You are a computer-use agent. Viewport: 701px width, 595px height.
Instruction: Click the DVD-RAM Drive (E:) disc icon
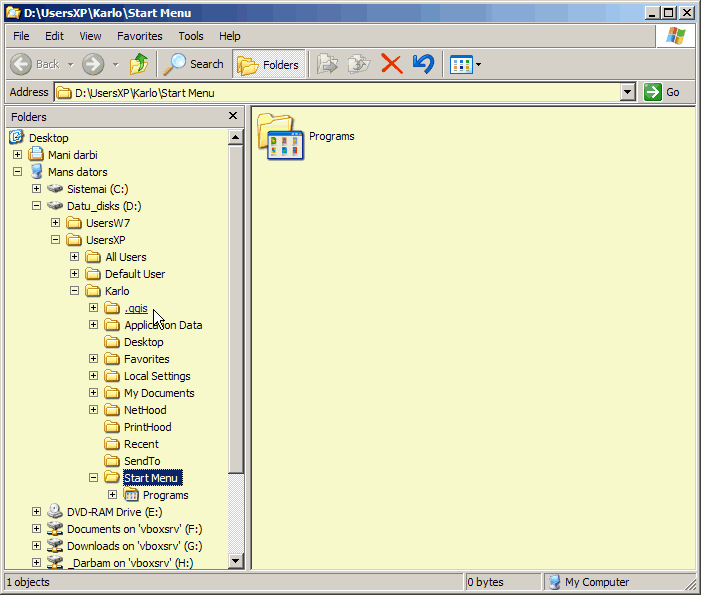click(55, 511)
